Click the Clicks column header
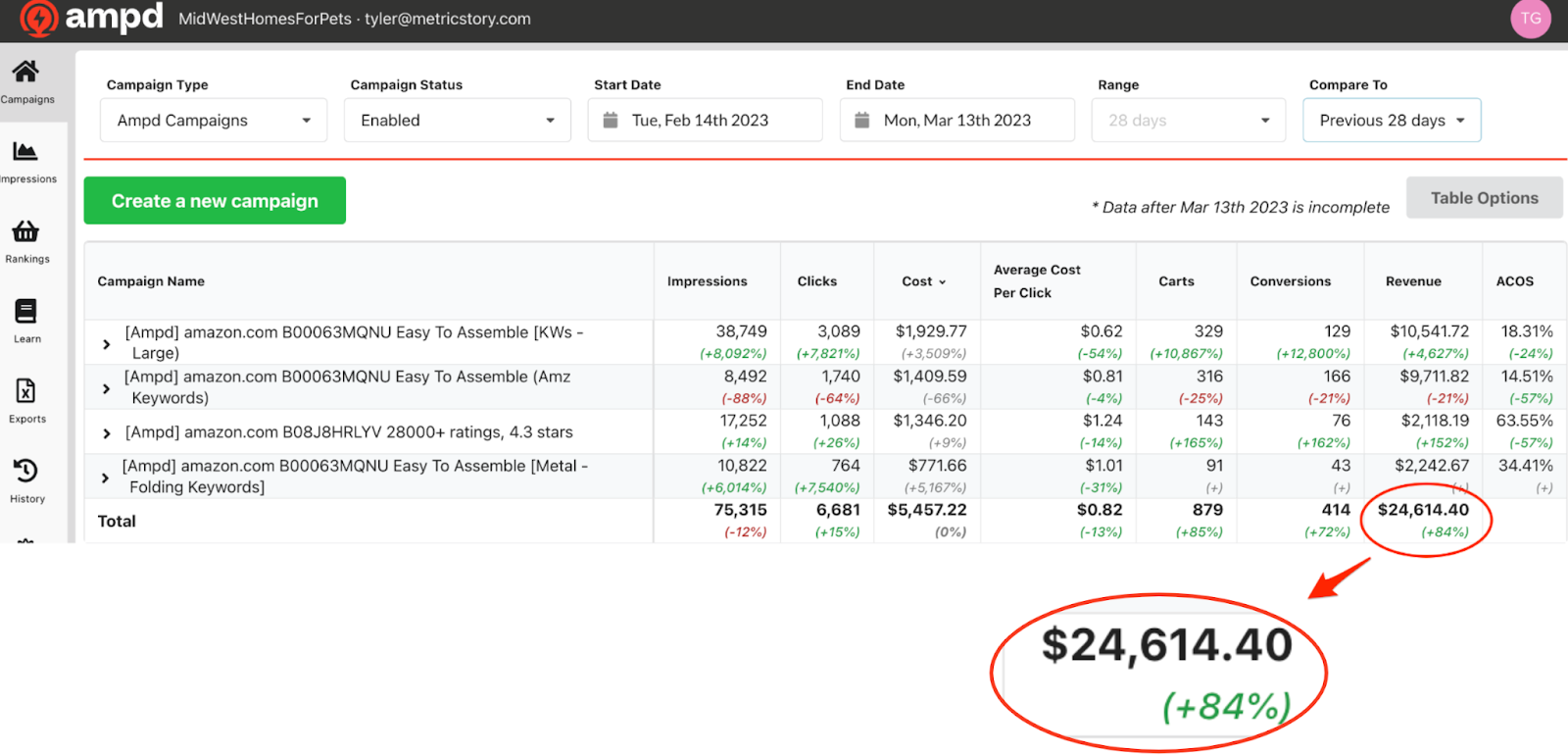 pos(817,281)
